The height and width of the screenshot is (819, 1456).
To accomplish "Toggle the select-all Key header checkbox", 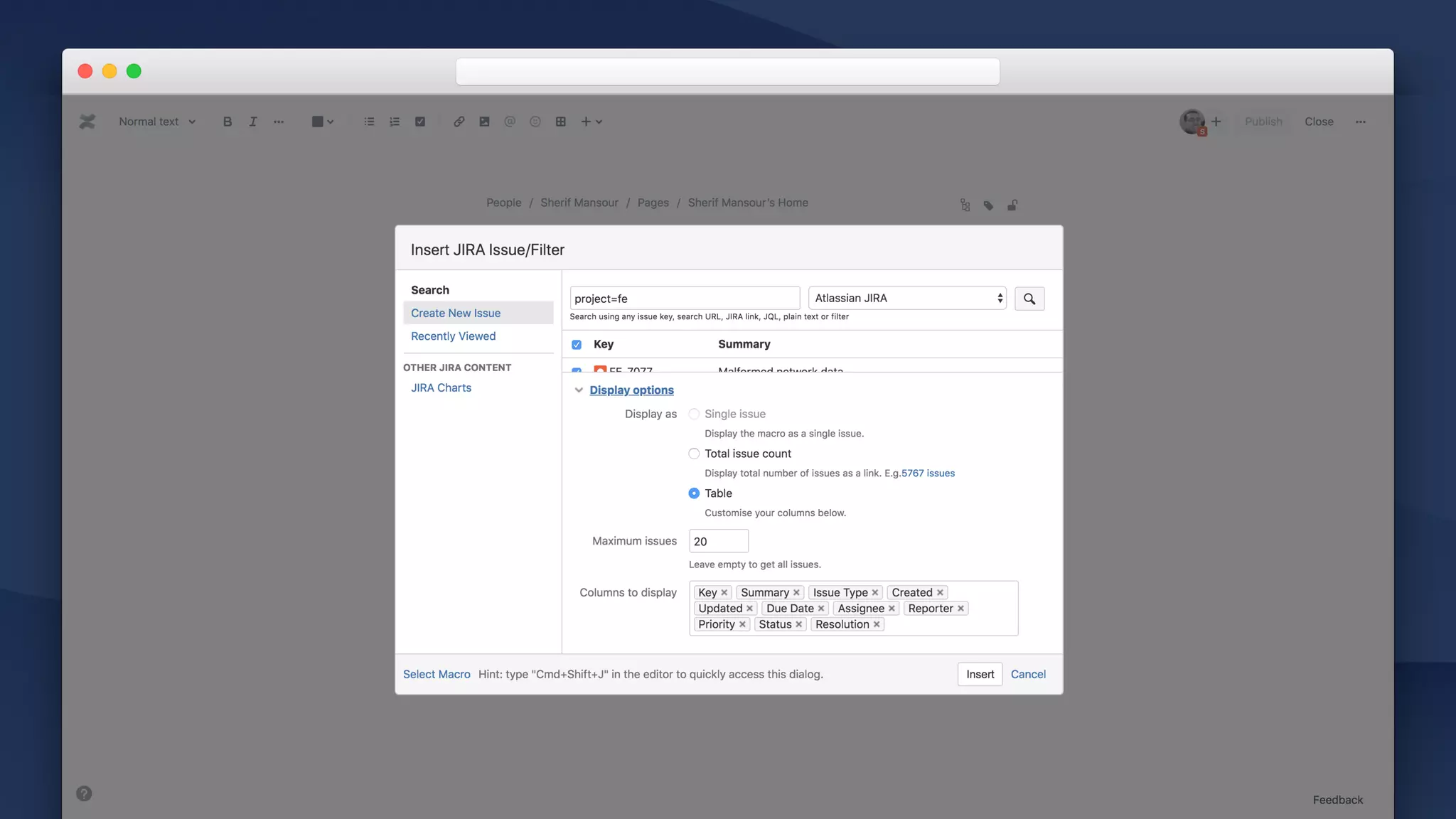I will (x=577, y=345).
